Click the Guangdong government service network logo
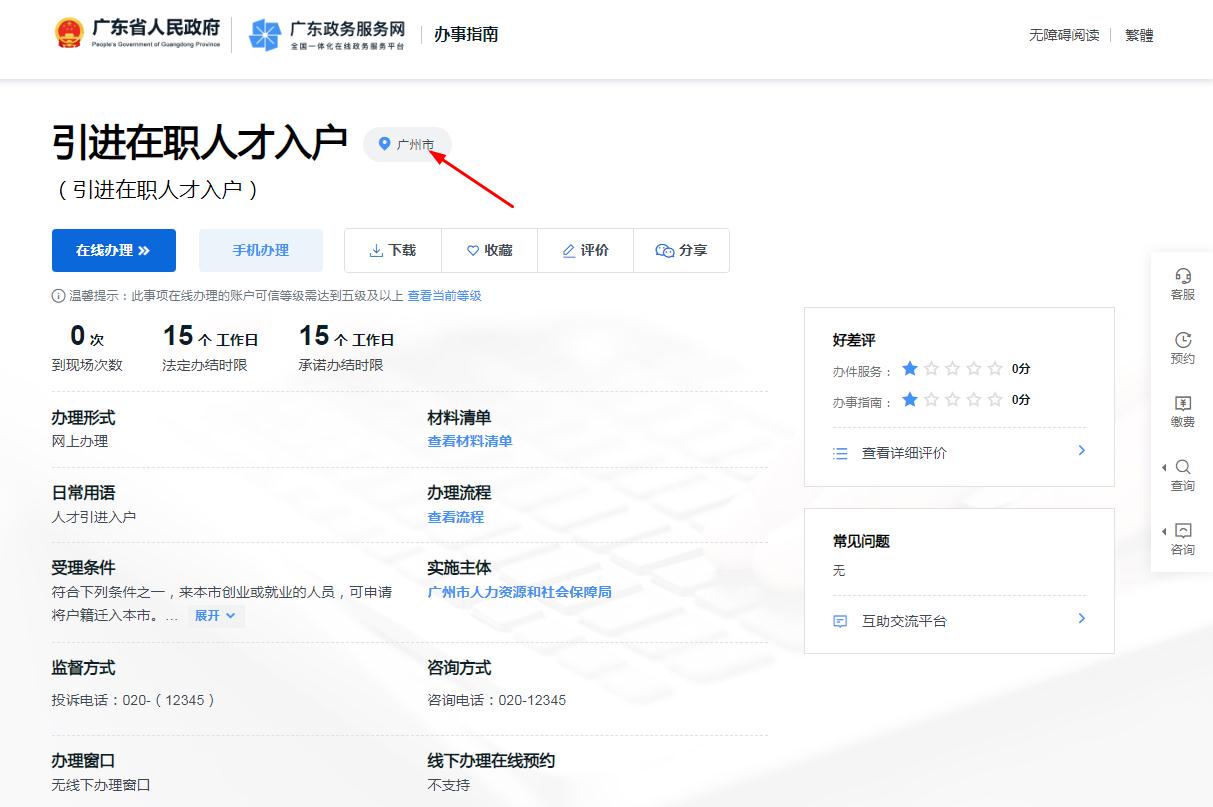 265,35
